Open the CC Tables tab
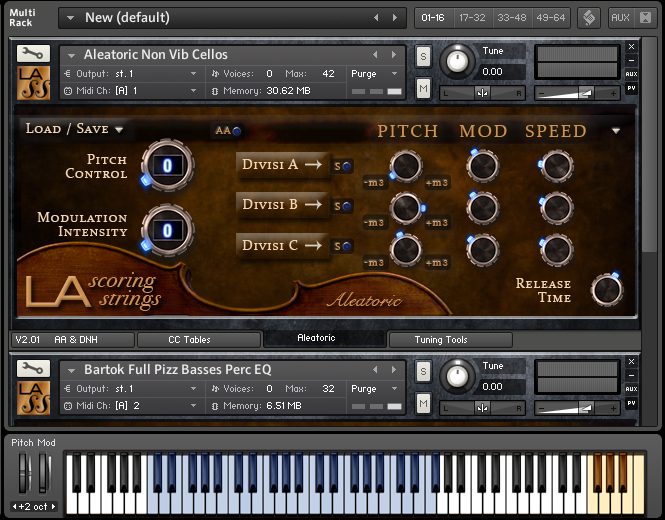 (198, 340)
